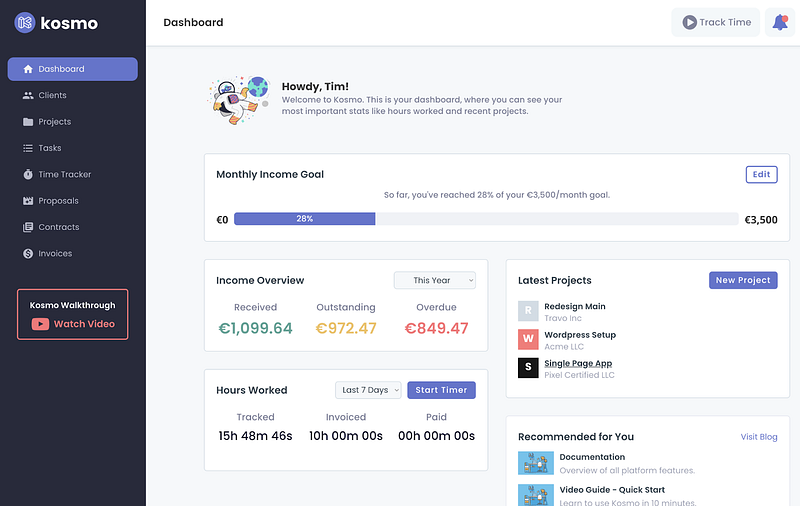Go to the Dashboard menu item

click(72, 69)
